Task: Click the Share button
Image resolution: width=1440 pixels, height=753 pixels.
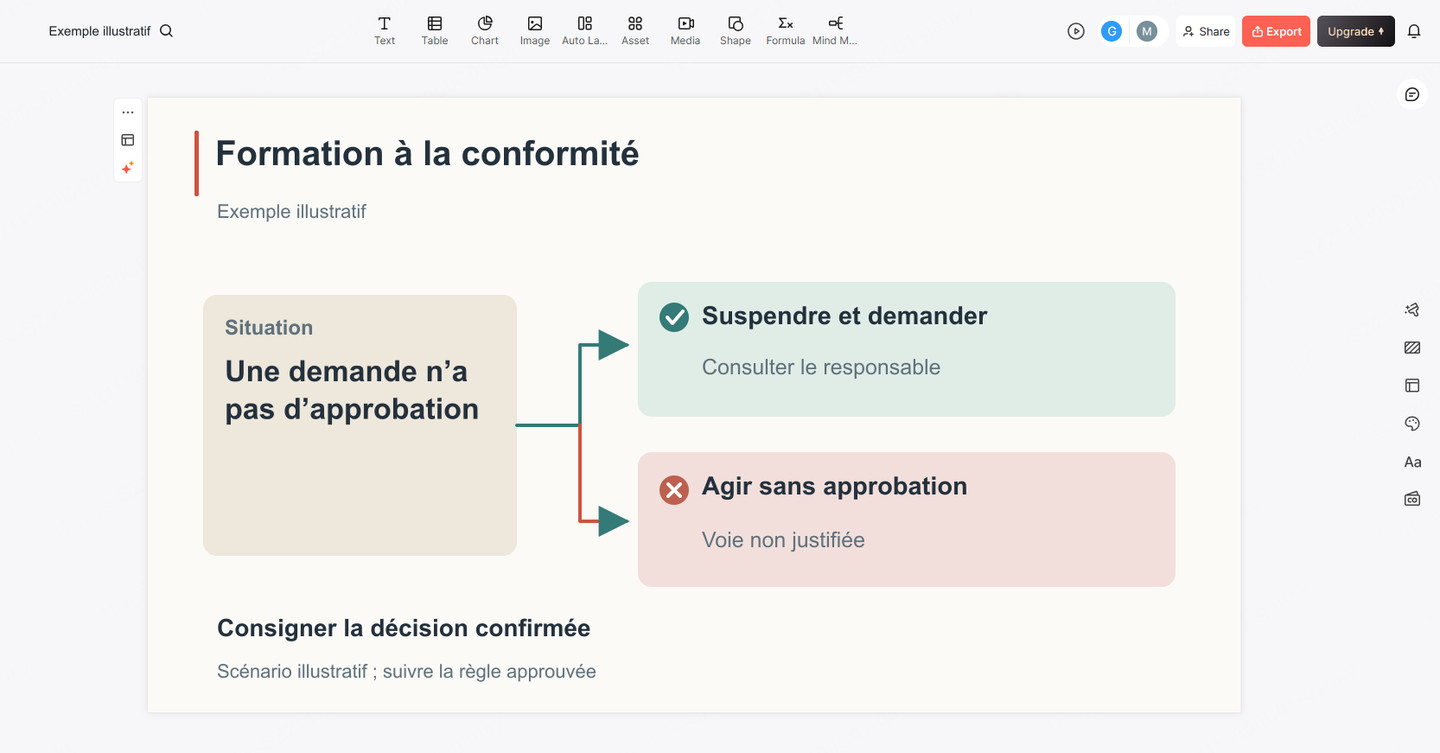Action: (x=1206, y=31)
